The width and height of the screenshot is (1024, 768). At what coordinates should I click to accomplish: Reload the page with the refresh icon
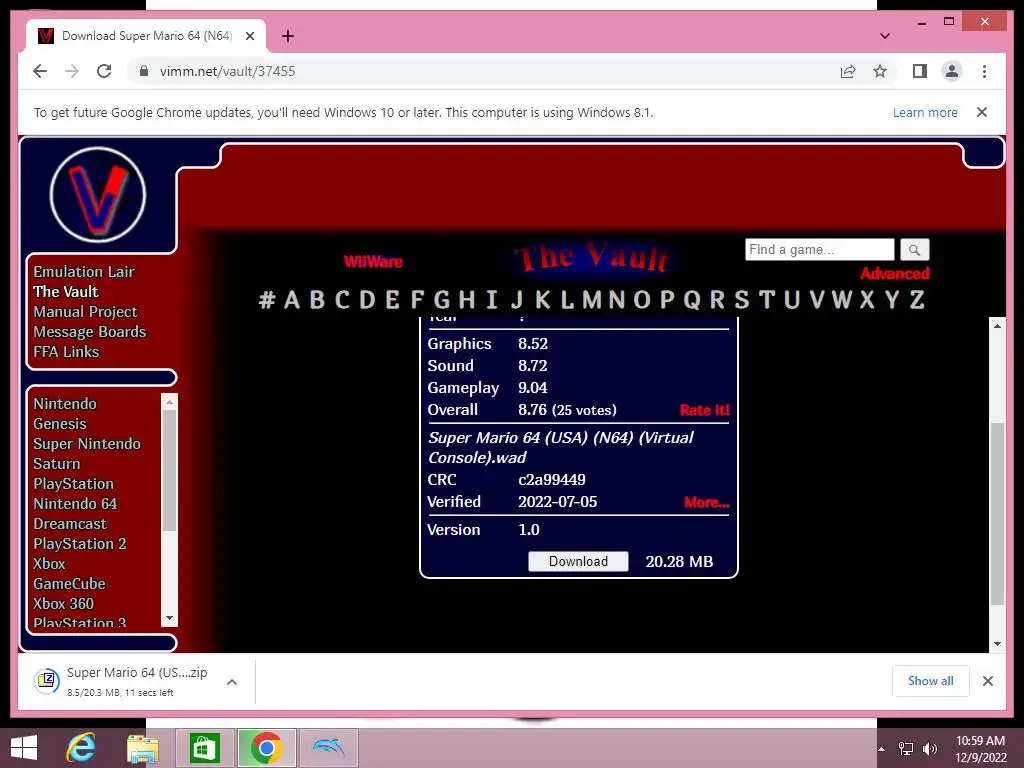[x=104, y=71]
